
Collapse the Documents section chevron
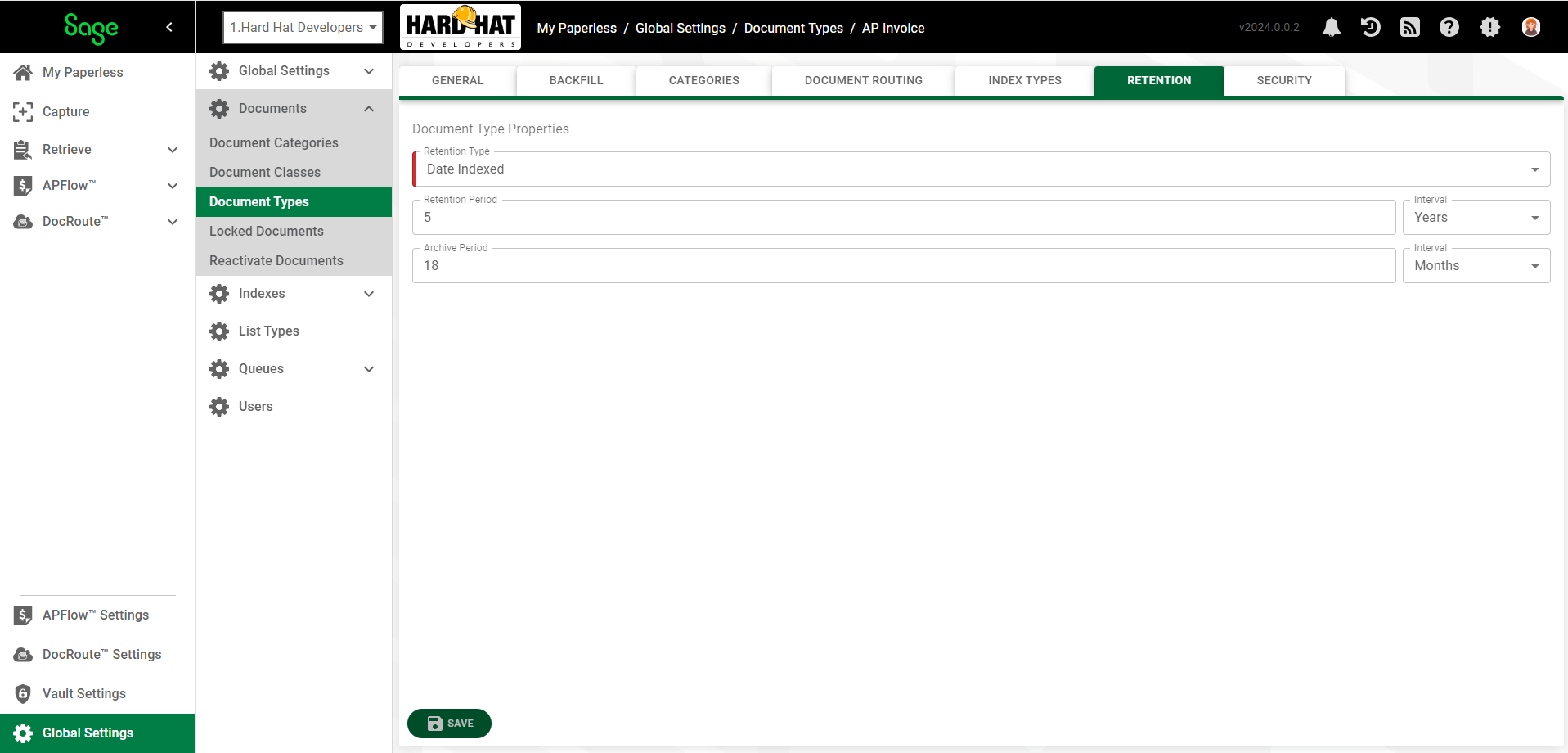click(x=369, y=109)
